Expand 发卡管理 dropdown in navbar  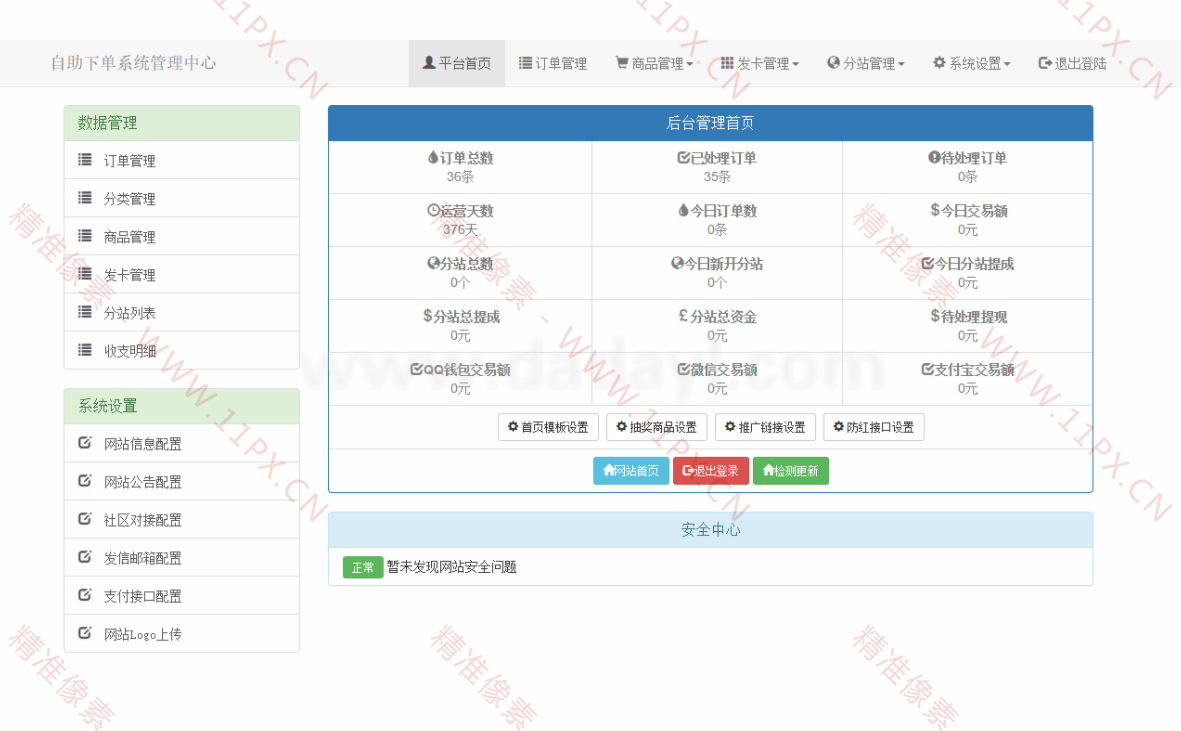coord(759,63)
